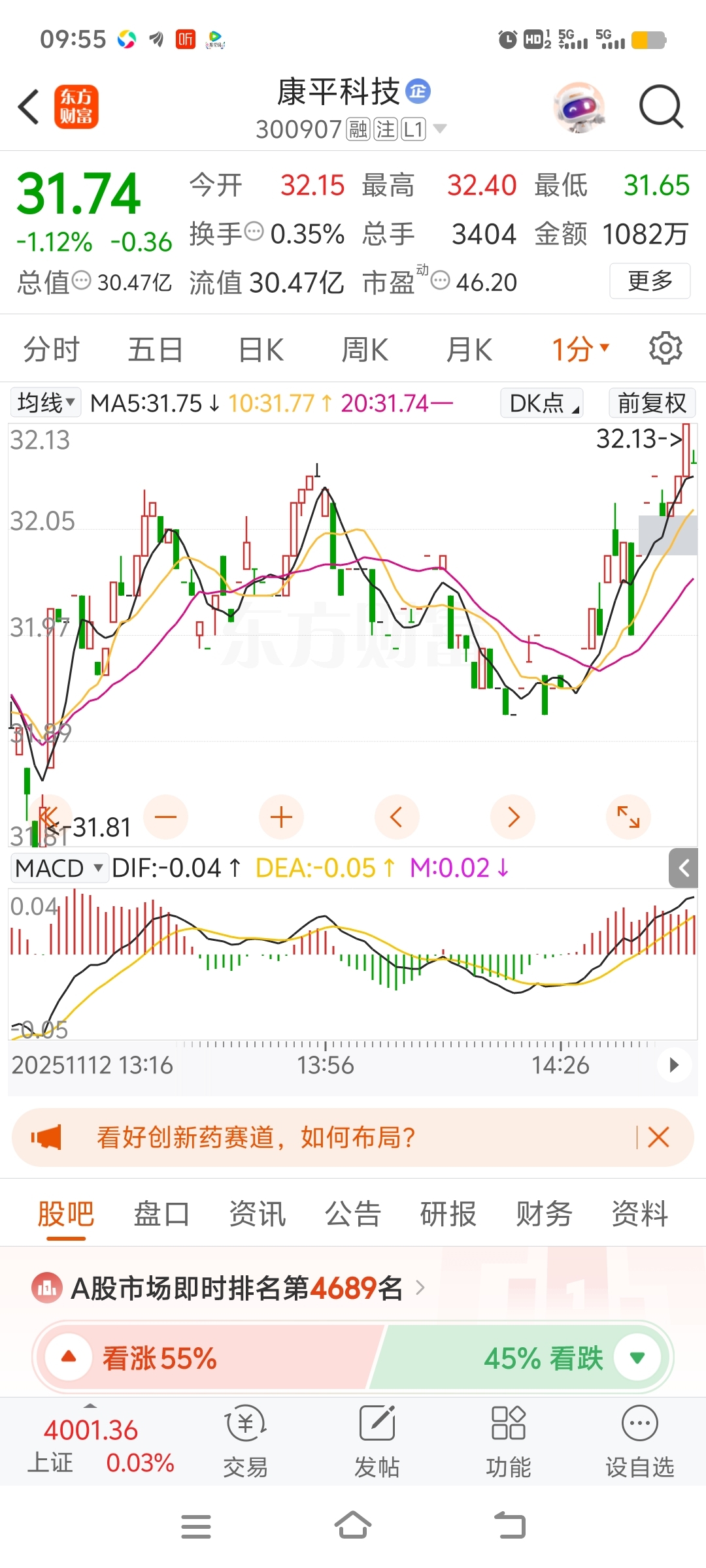
Task: Tap L1 level tag
Action: click(x=414, y=129)
